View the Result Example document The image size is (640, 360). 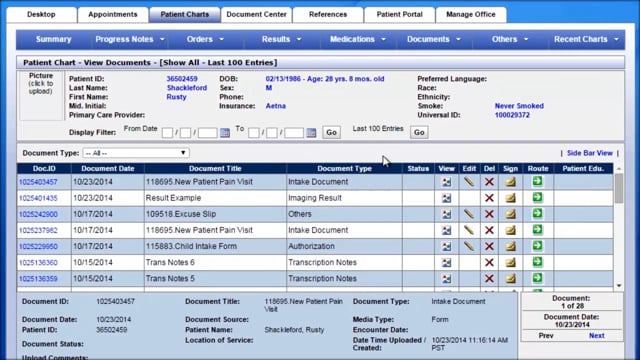click(447, 198)
